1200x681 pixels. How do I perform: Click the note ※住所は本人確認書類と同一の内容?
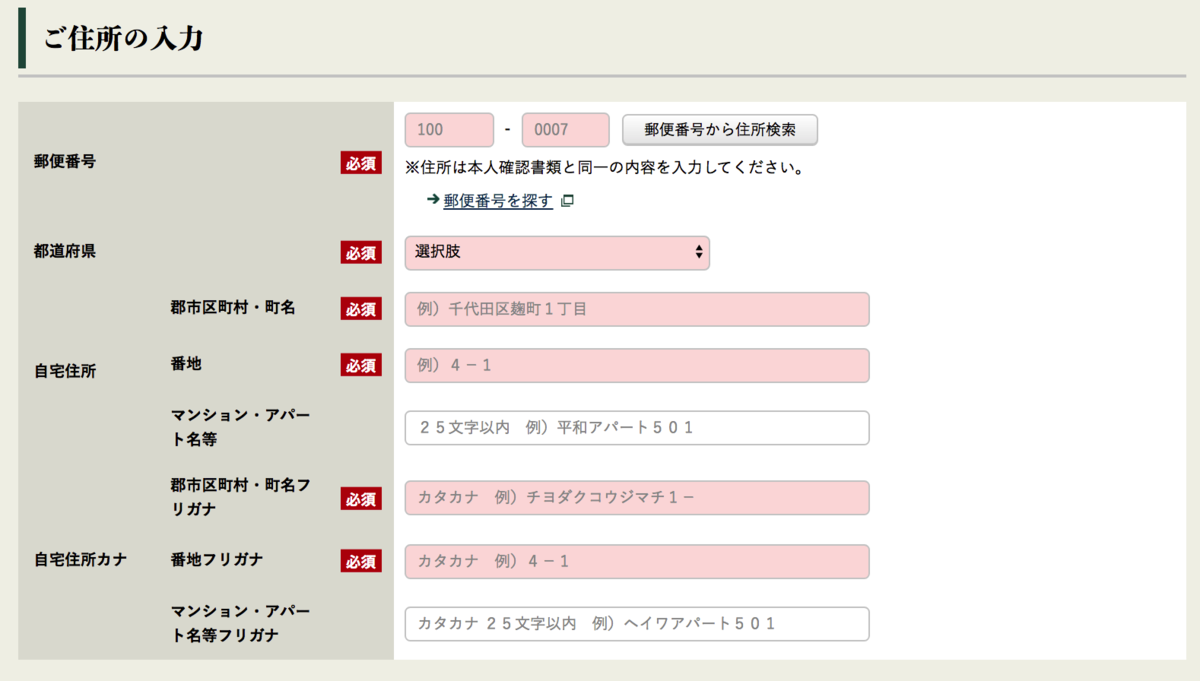(605, 167)
